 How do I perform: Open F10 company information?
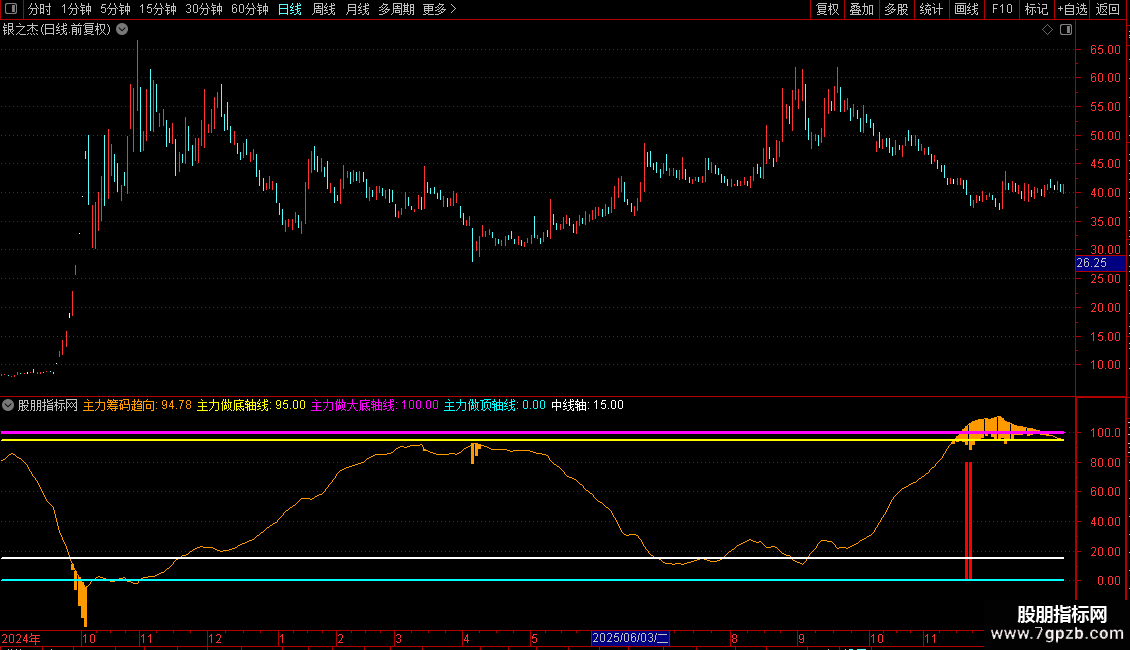[1002, 9]
